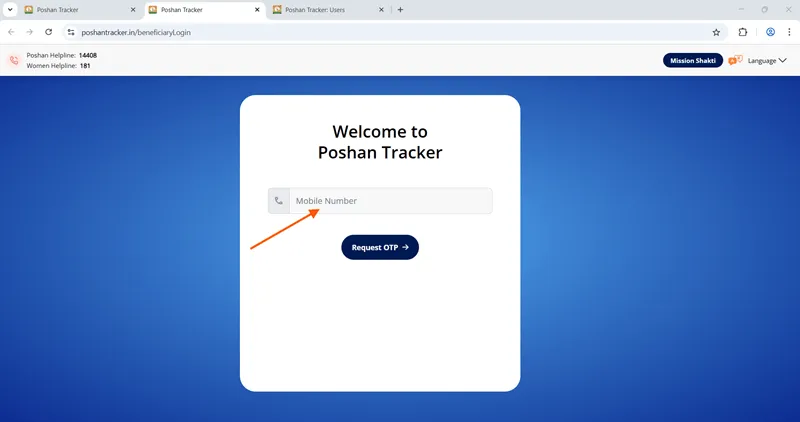The image size is (800, 422).
Task: Go forward to the next page
Action: tap(30, 32)
